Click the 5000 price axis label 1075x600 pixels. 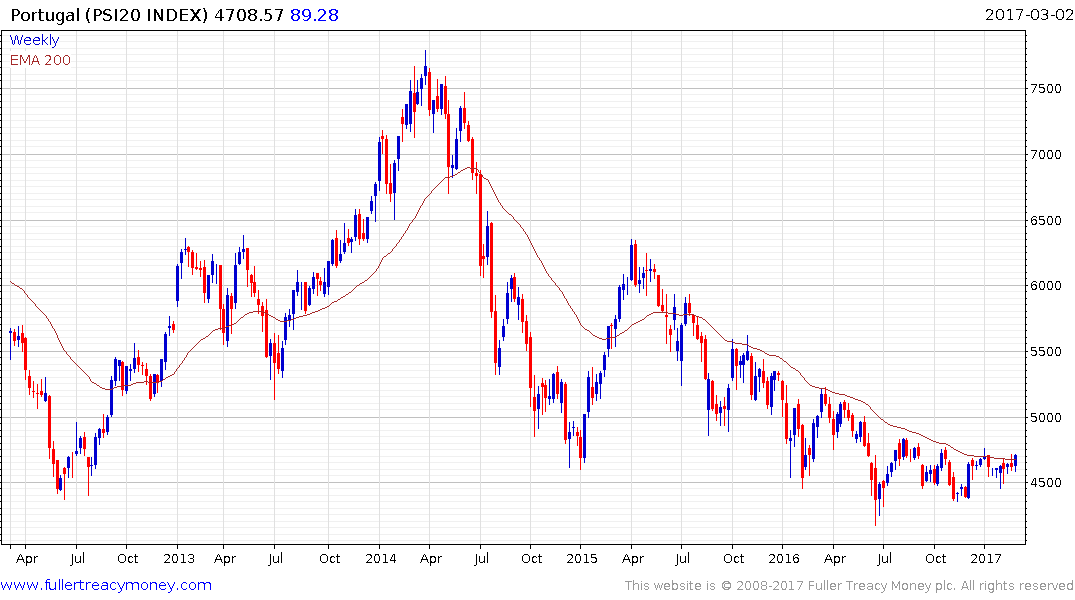pos(1046,418)
